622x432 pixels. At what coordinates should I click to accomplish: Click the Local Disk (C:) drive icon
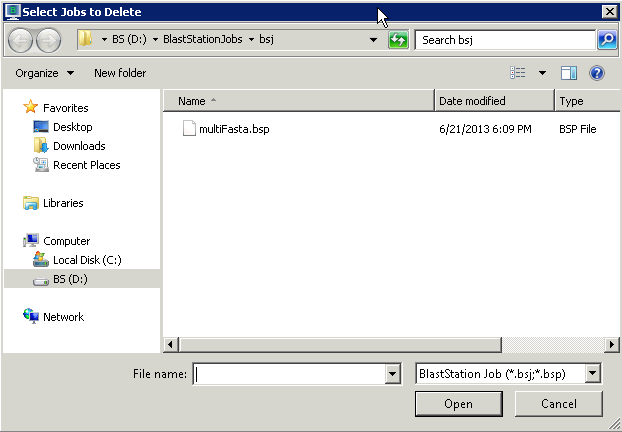tap(40, 259)
